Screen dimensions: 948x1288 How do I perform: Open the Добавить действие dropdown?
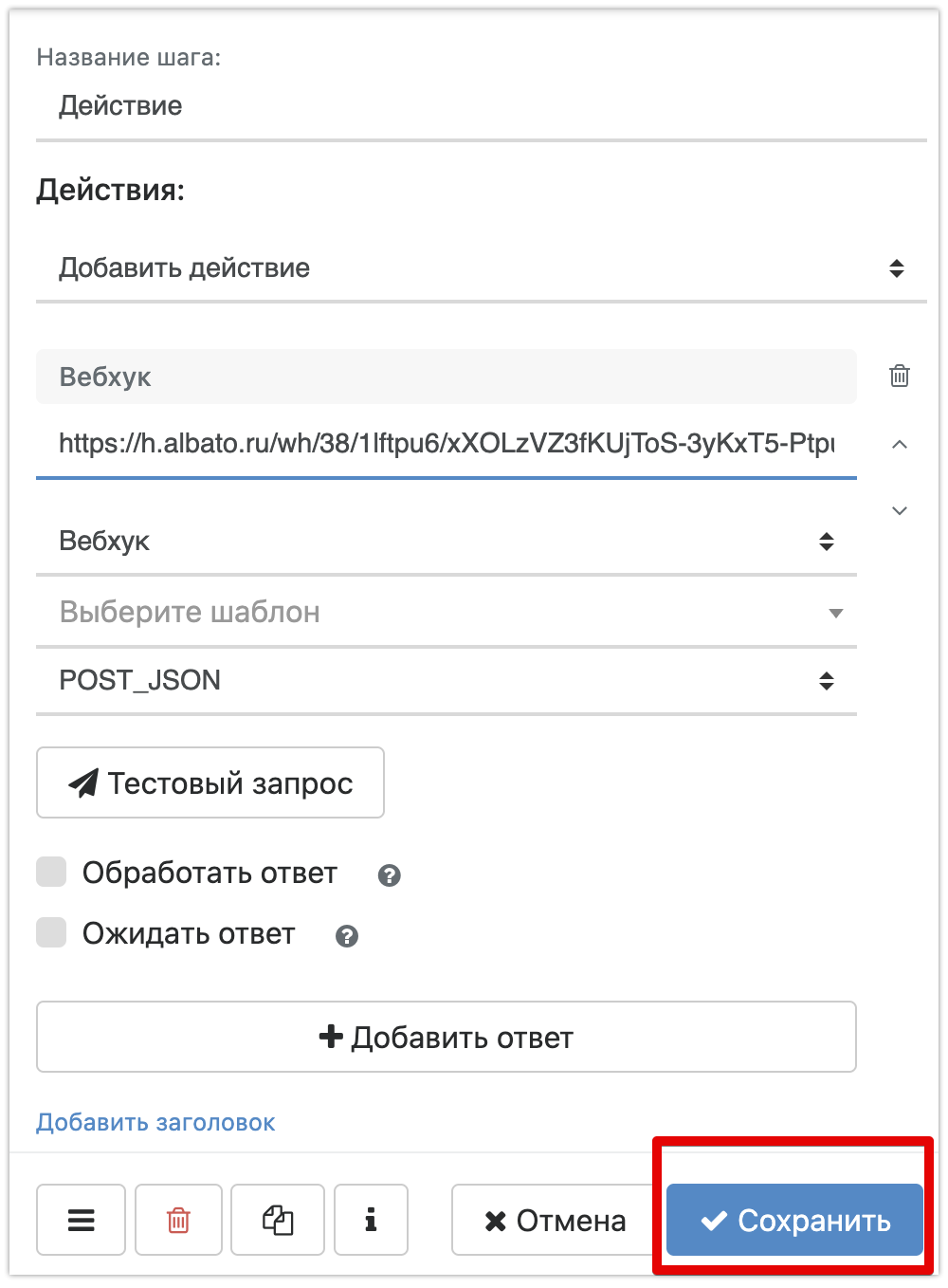pyautogui.click(x=481, y=268)
